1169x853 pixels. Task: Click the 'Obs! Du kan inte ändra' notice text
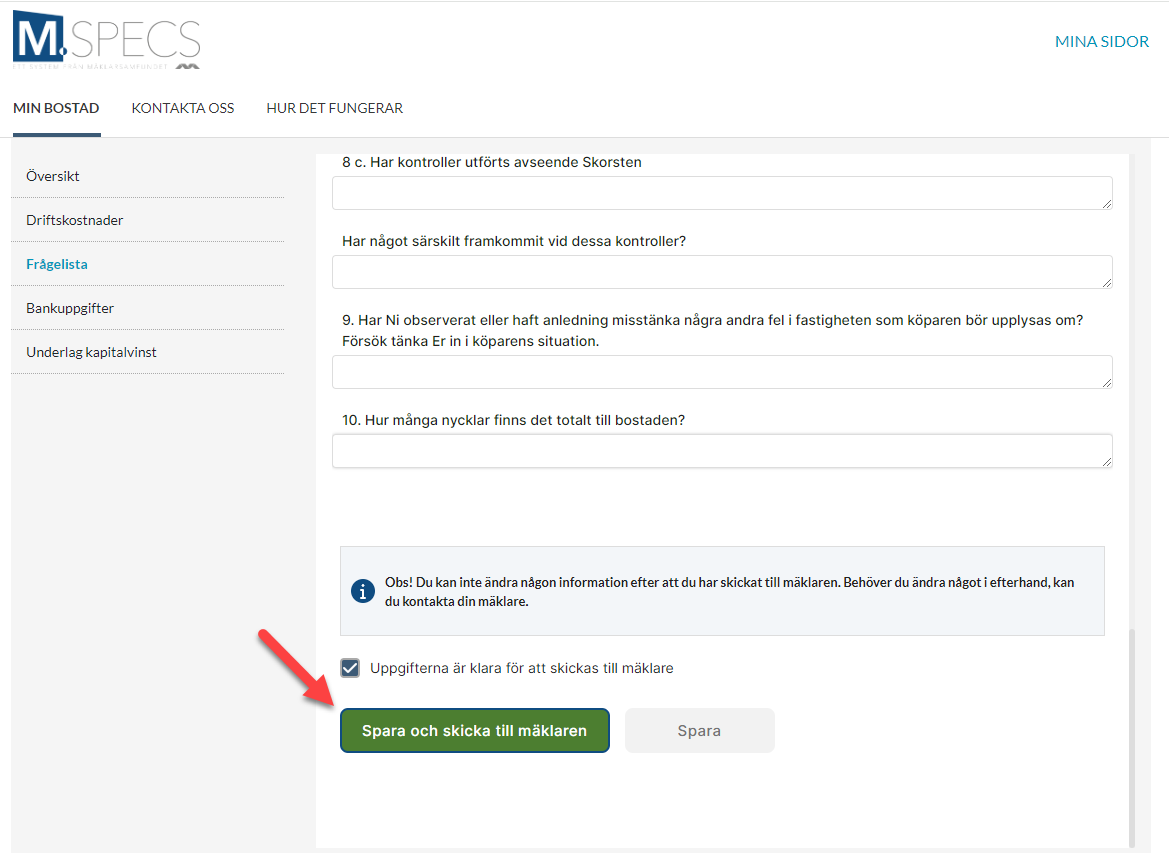pyautogui.click(x=729, y=591)
